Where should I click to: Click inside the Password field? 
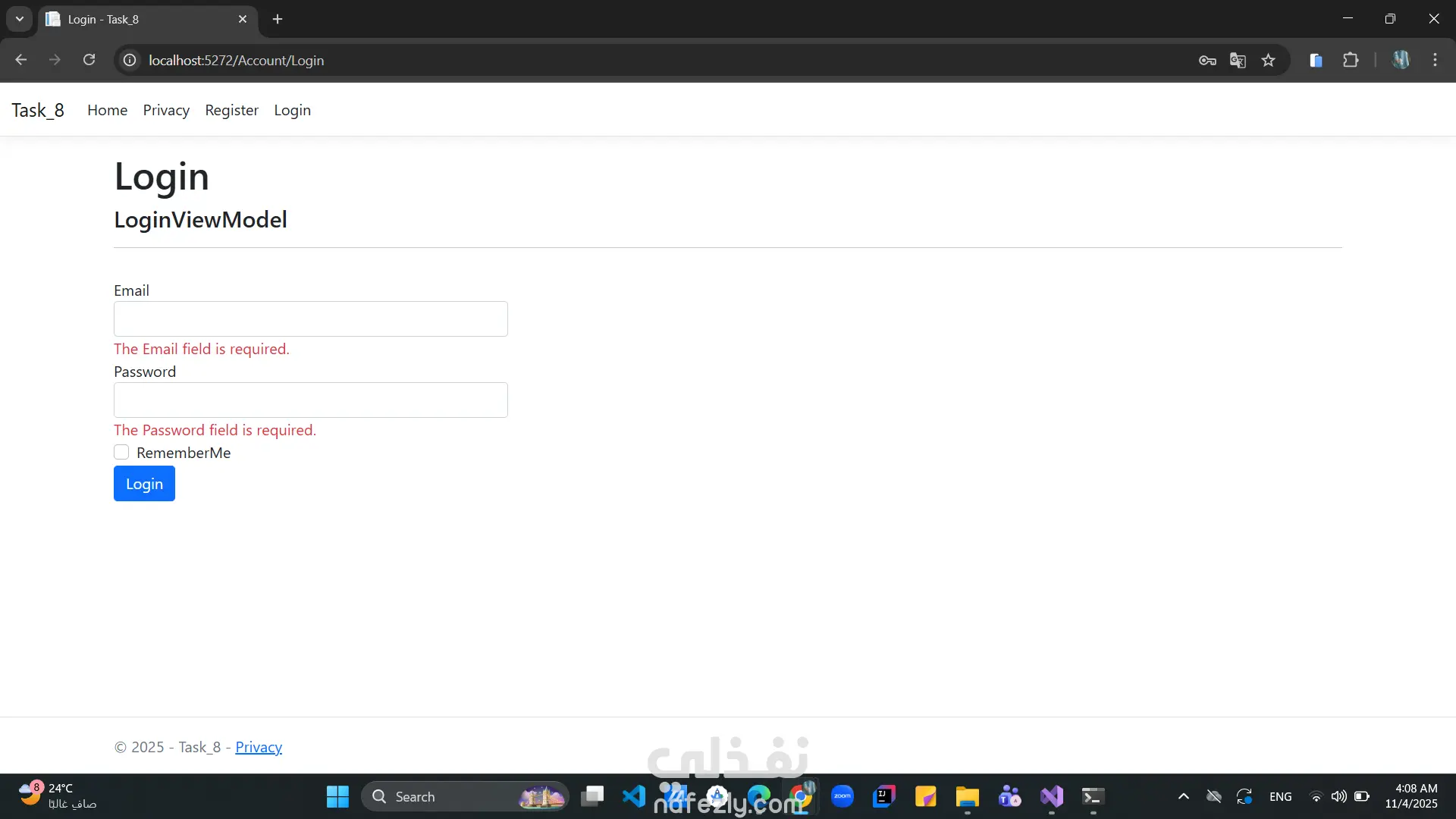pyautogui.click(x=310, y=400)
